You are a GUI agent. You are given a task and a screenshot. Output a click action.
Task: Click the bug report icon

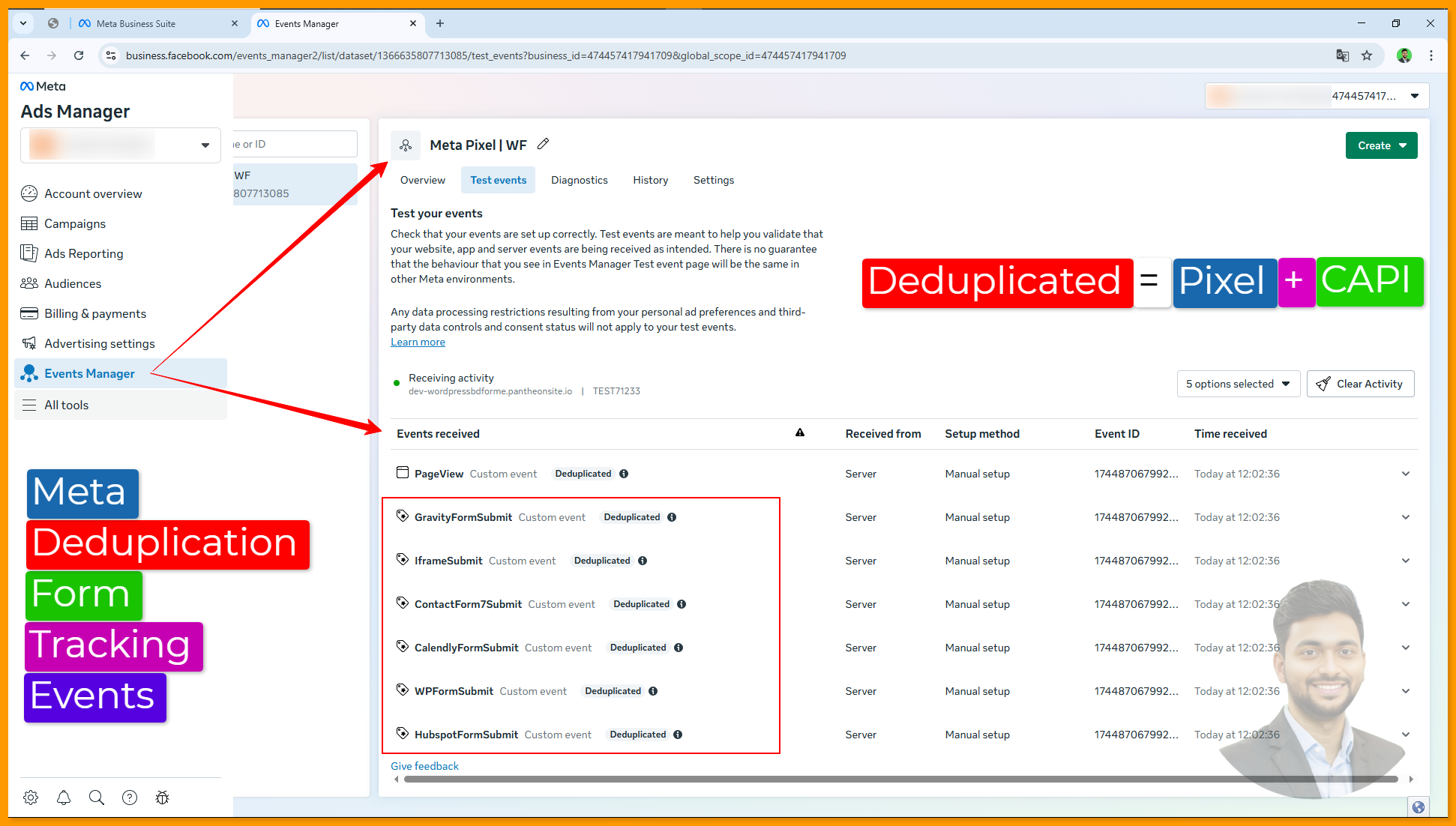click(x=163, y=798)
